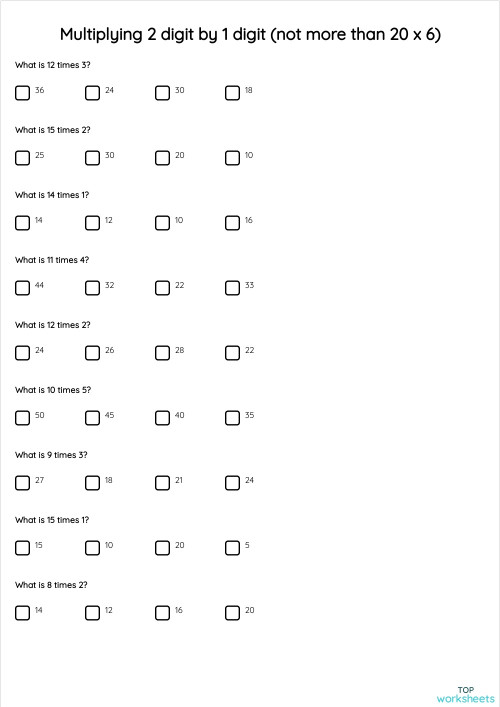Check the 45 box for 10 times 5
Viewport: 500px width, 707px height.
coord(92,418)
